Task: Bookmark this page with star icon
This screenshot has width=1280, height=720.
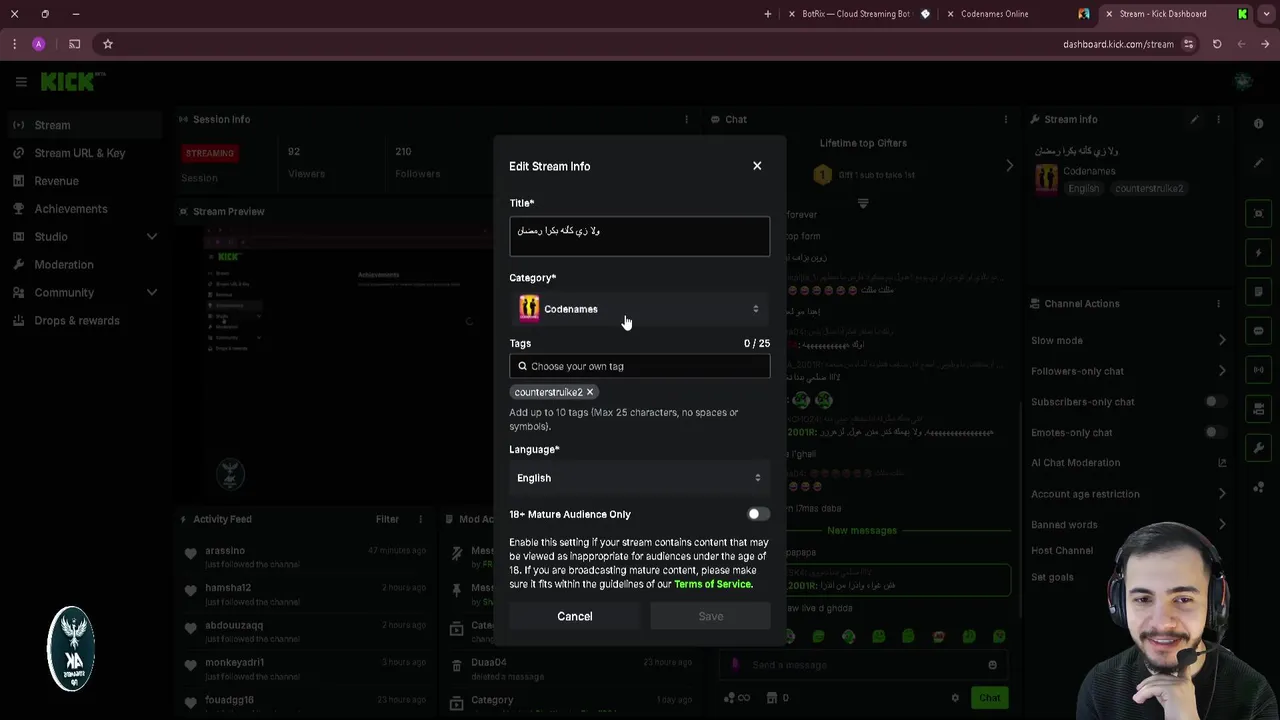Action: tap(108, 44)
